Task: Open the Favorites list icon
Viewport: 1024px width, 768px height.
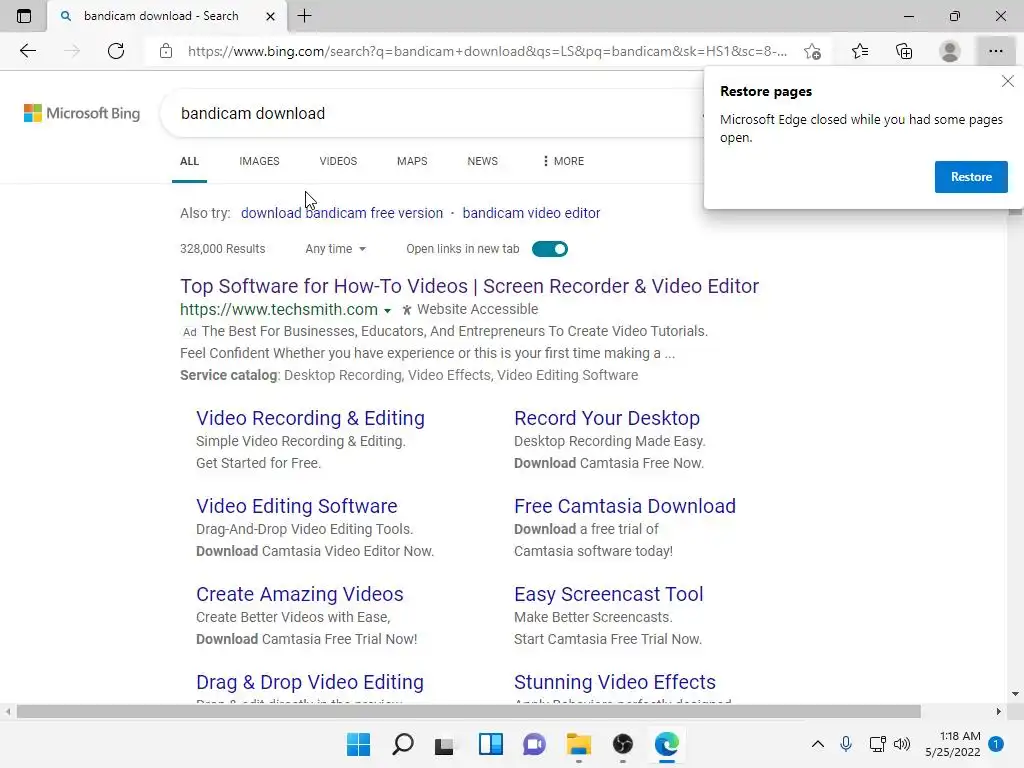Action: click(x=859, y=51)
